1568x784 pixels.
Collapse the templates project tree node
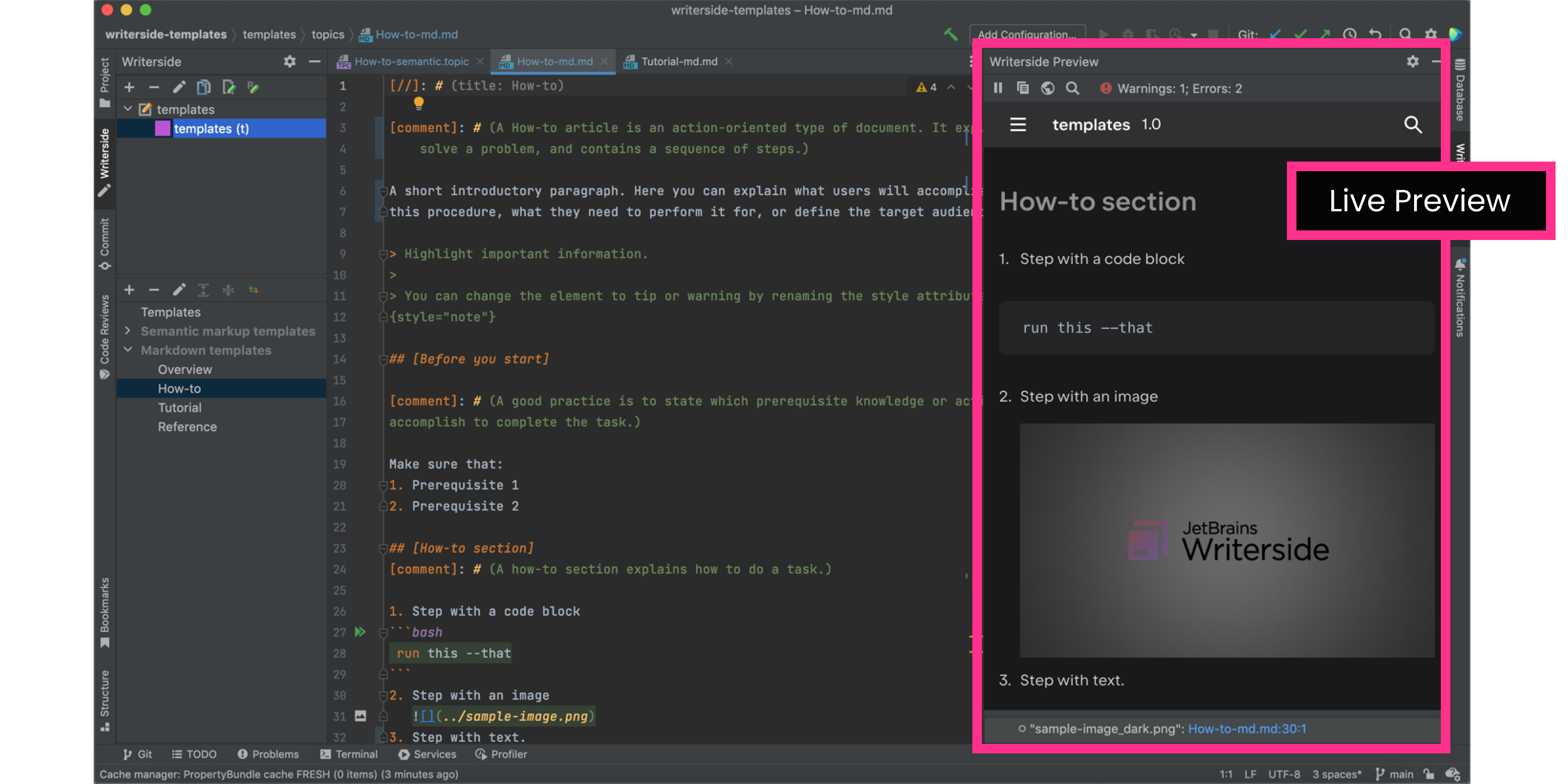point(128,109)
